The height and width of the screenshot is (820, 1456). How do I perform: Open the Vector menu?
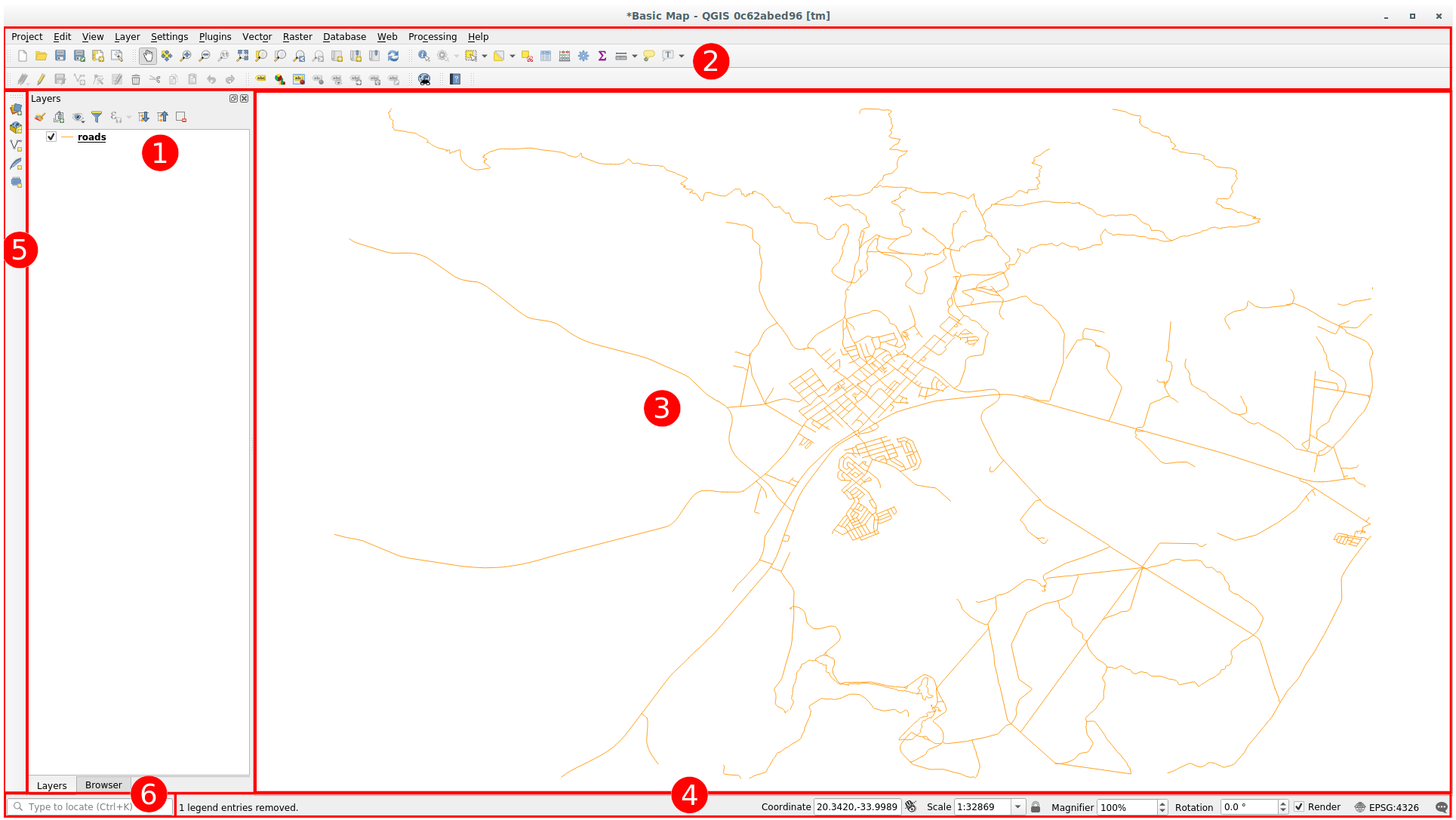click(257, 36)
